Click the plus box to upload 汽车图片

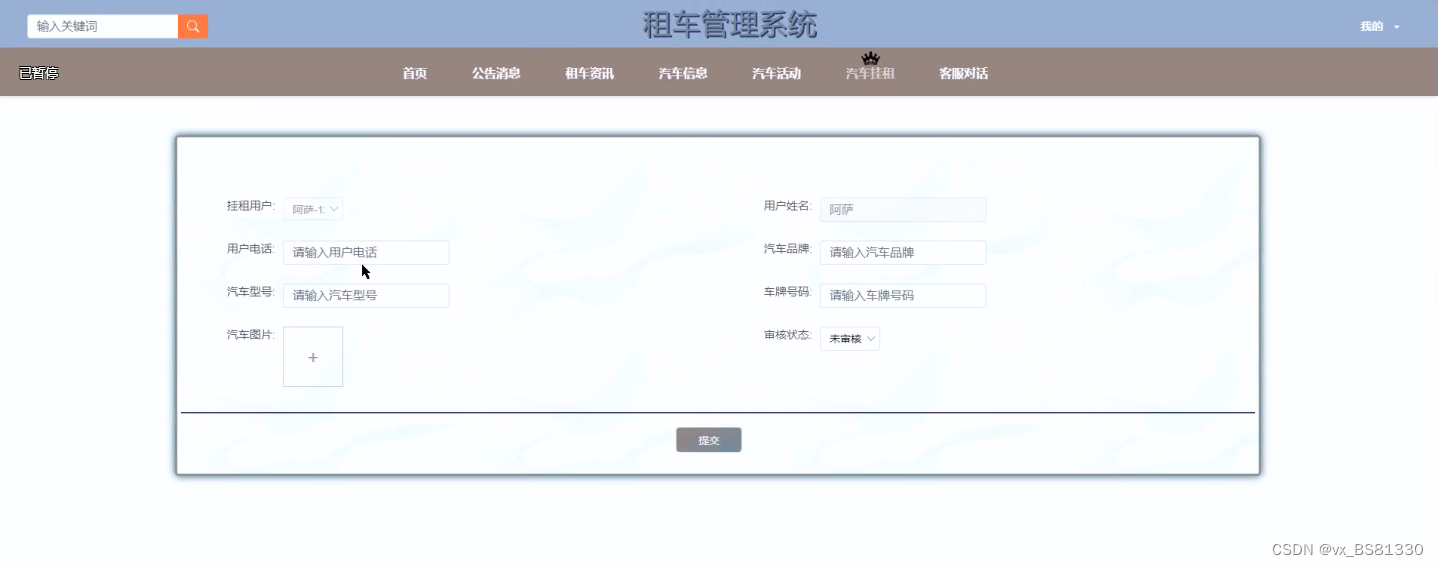tap(313, 356)
